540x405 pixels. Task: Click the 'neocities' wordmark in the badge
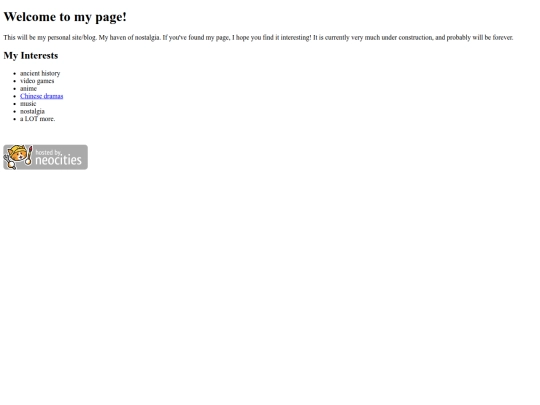click(59, 160)
